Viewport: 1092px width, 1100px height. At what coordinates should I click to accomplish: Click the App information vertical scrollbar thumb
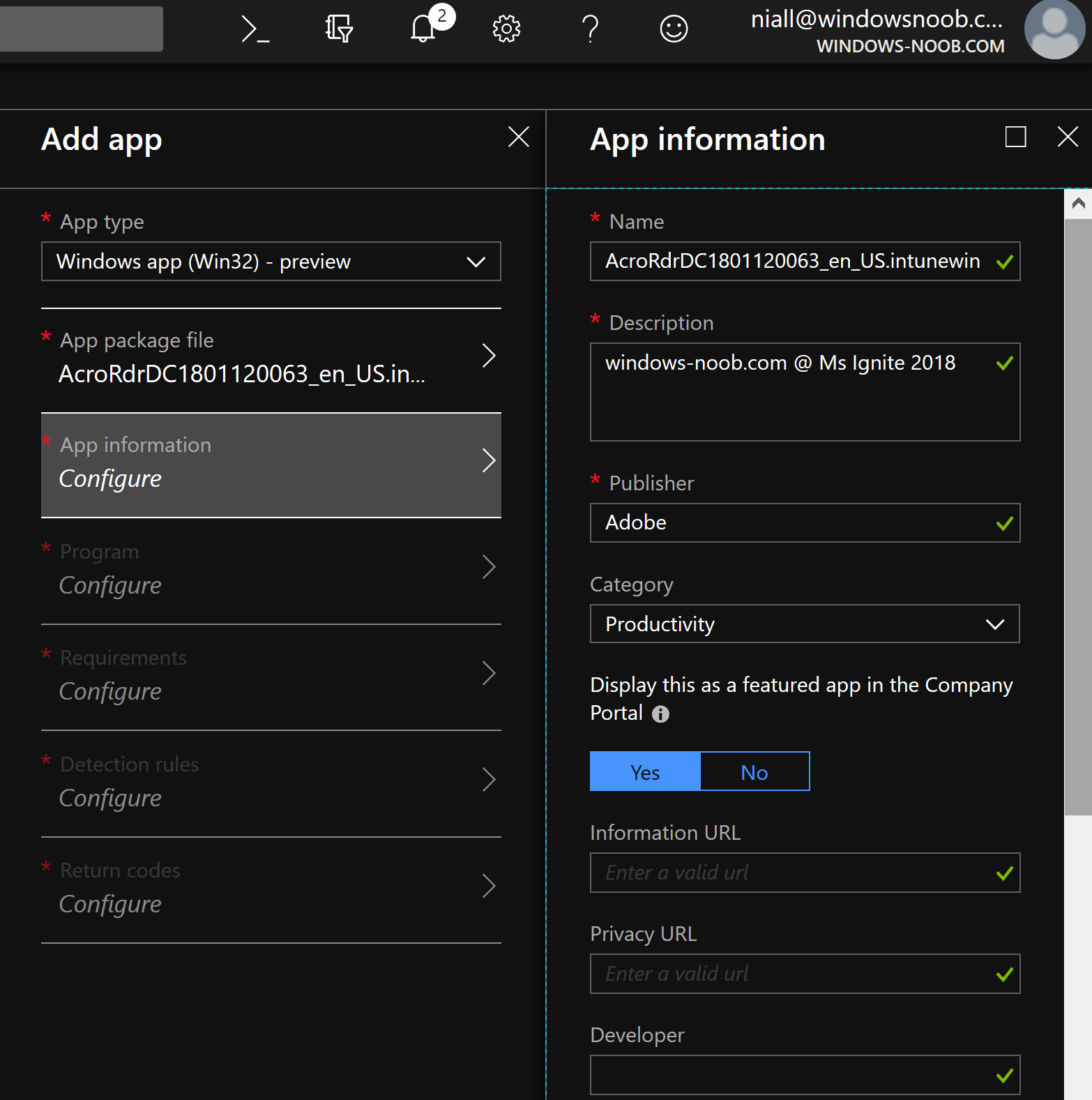pos(1078,517)
